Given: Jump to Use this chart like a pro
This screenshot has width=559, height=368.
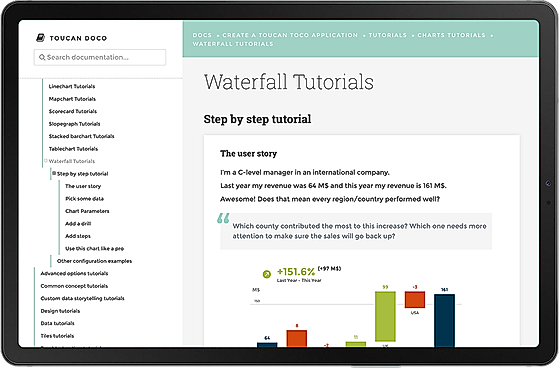Looking at the screenshot, I should [x=94, y=249].
